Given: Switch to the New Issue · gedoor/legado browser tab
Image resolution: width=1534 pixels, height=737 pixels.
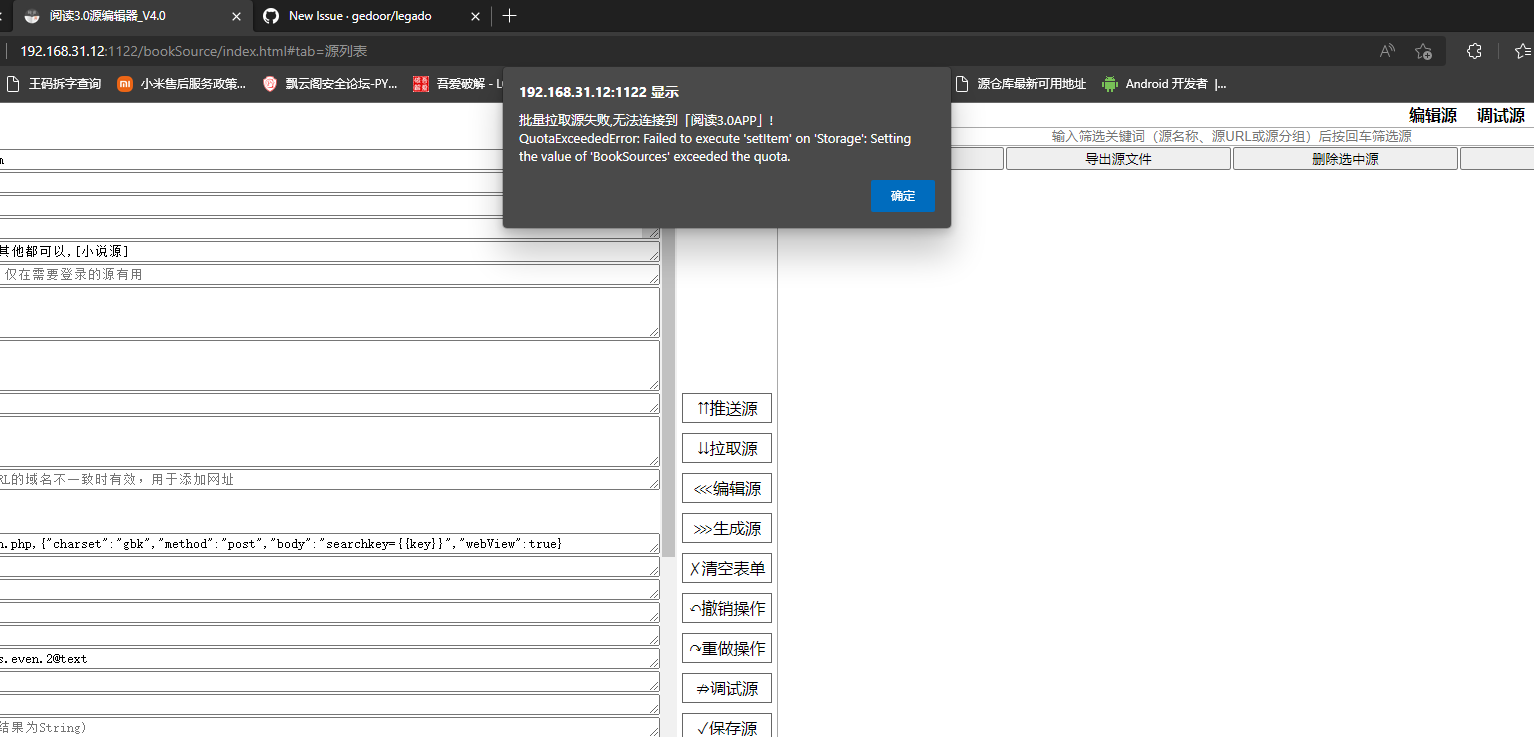Looking at the screenshot, I should click(x=360, y=16).
